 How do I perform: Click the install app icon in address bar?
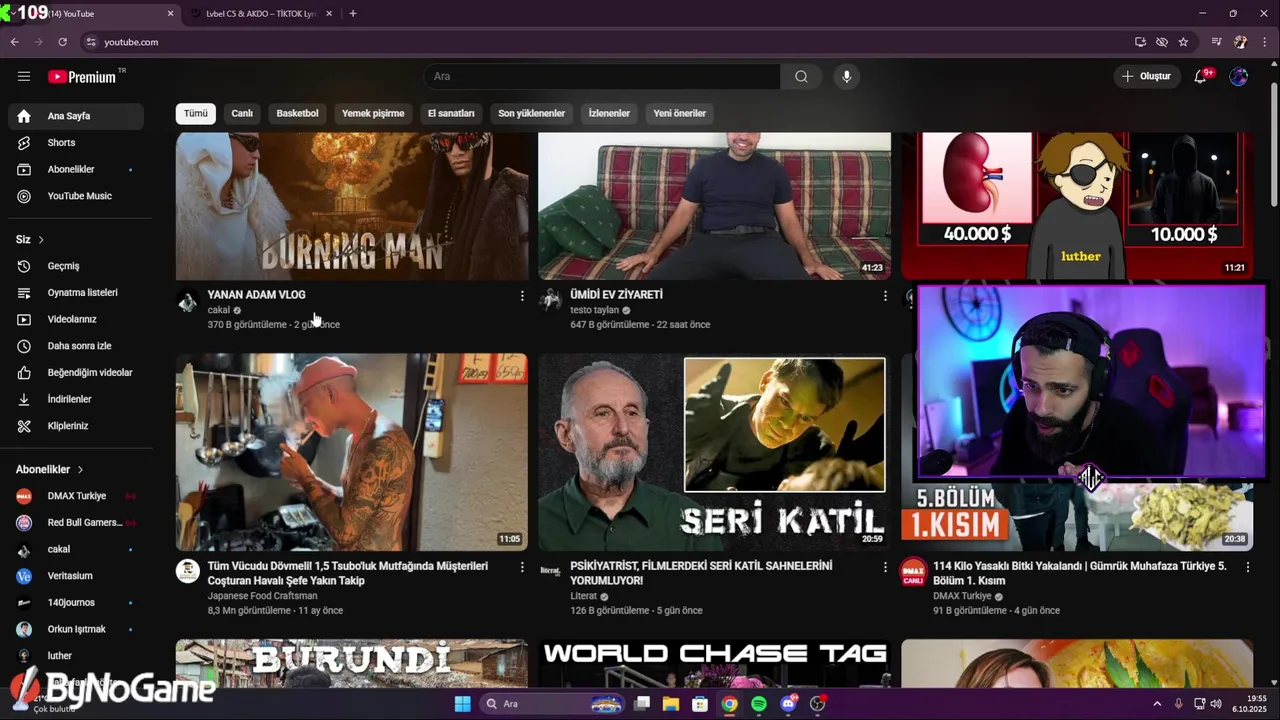1140,42
